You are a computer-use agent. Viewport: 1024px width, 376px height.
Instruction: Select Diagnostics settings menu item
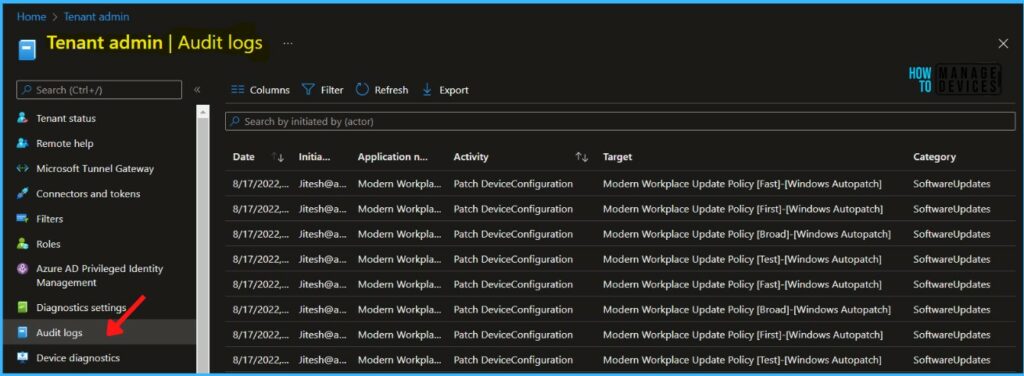(81, 307)
